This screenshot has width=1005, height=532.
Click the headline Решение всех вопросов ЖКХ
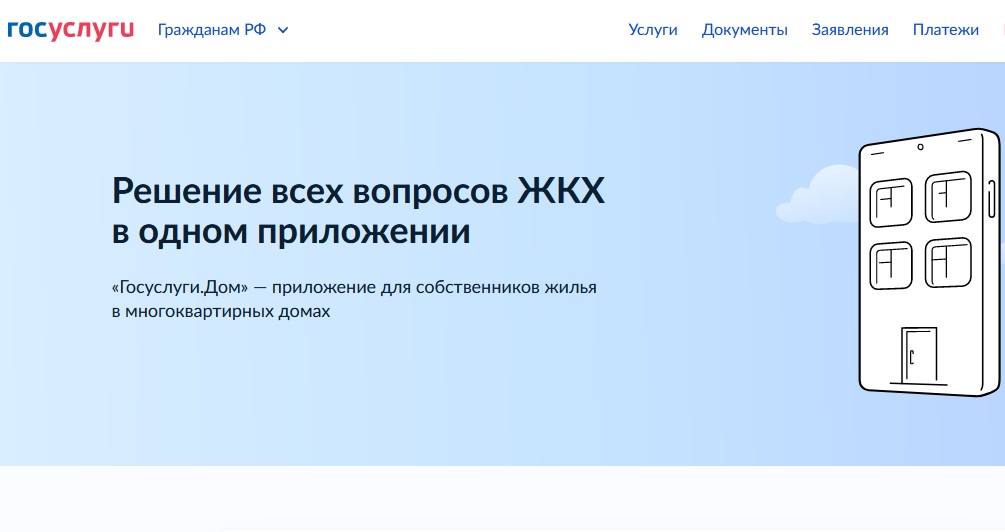[x=358, y=211]
